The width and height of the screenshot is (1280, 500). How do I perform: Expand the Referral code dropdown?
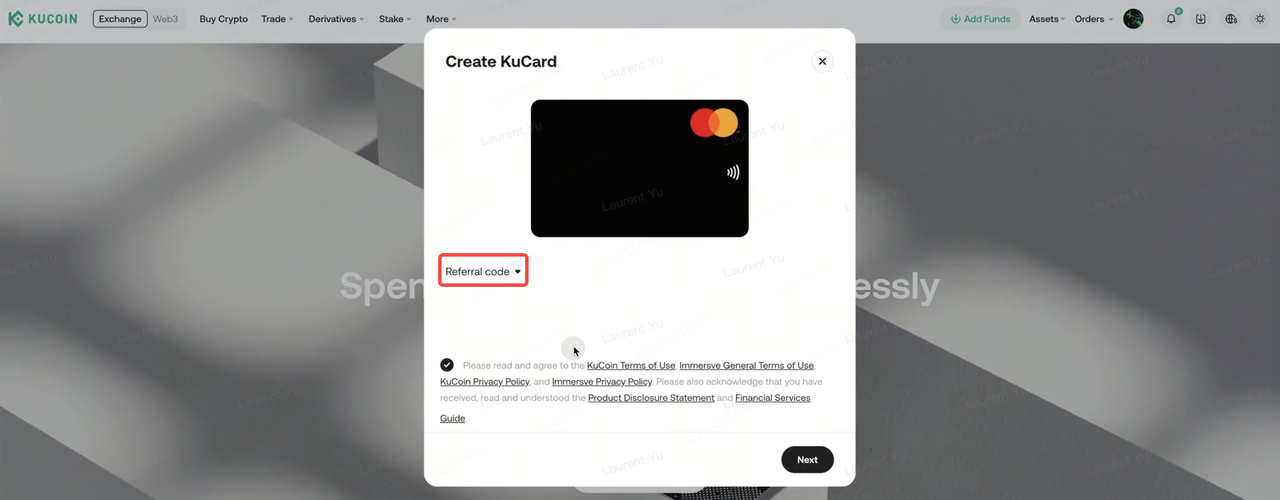point(483,271)
